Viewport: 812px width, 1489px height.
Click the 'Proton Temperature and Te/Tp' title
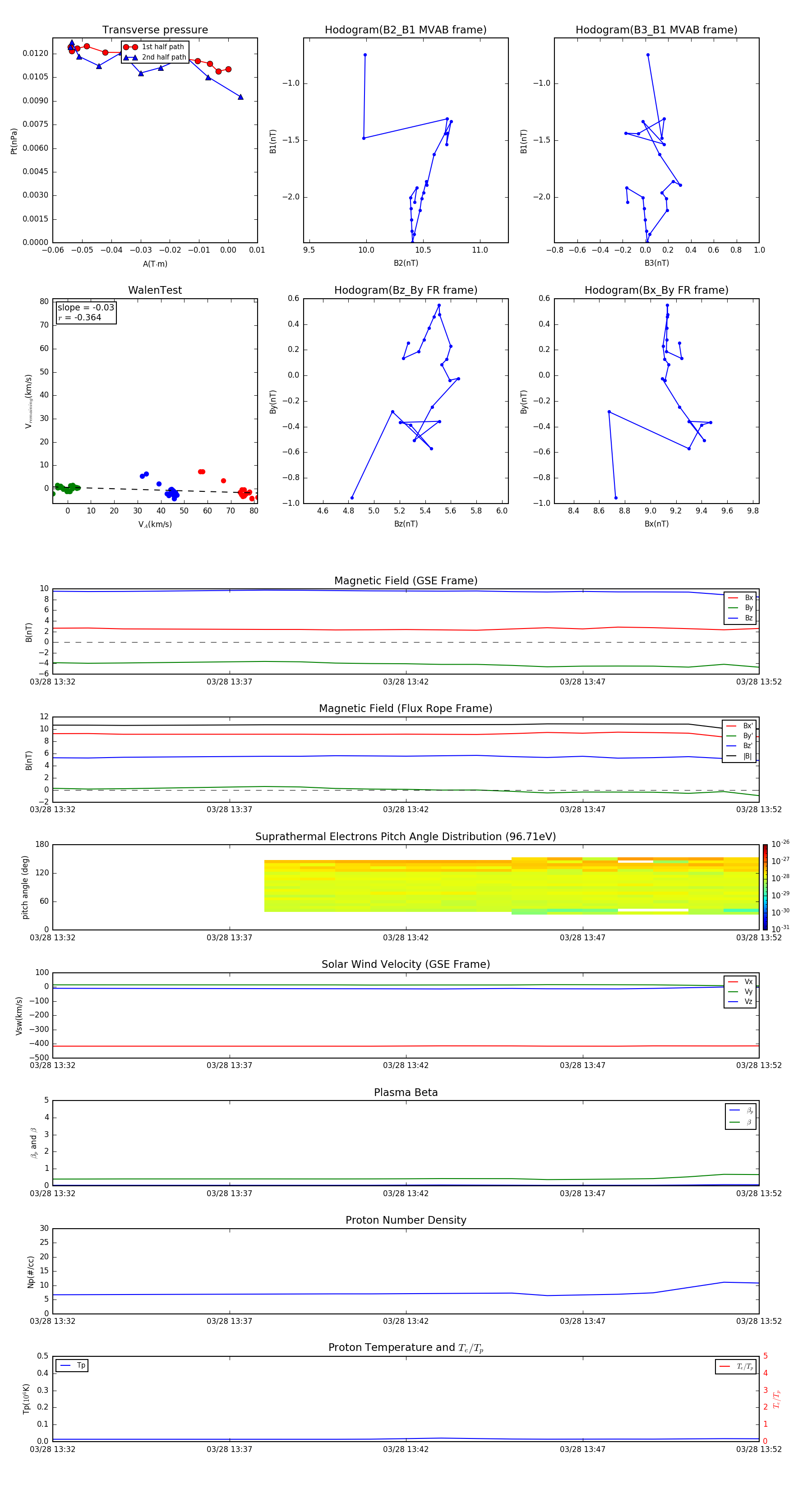click(x=406, y=1348)
